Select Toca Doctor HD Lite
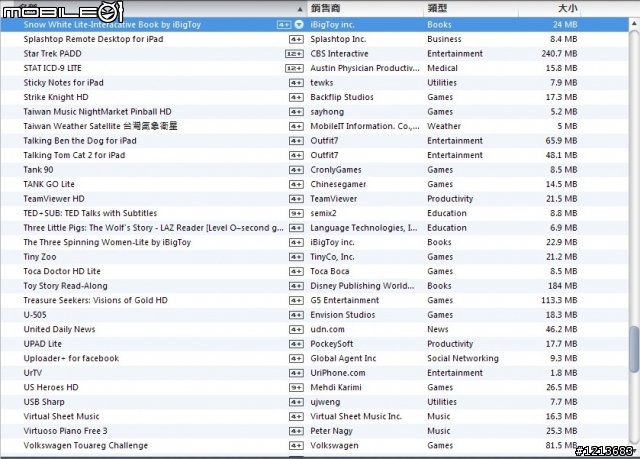This screenshot has height=459, width=640. [62, 271]
